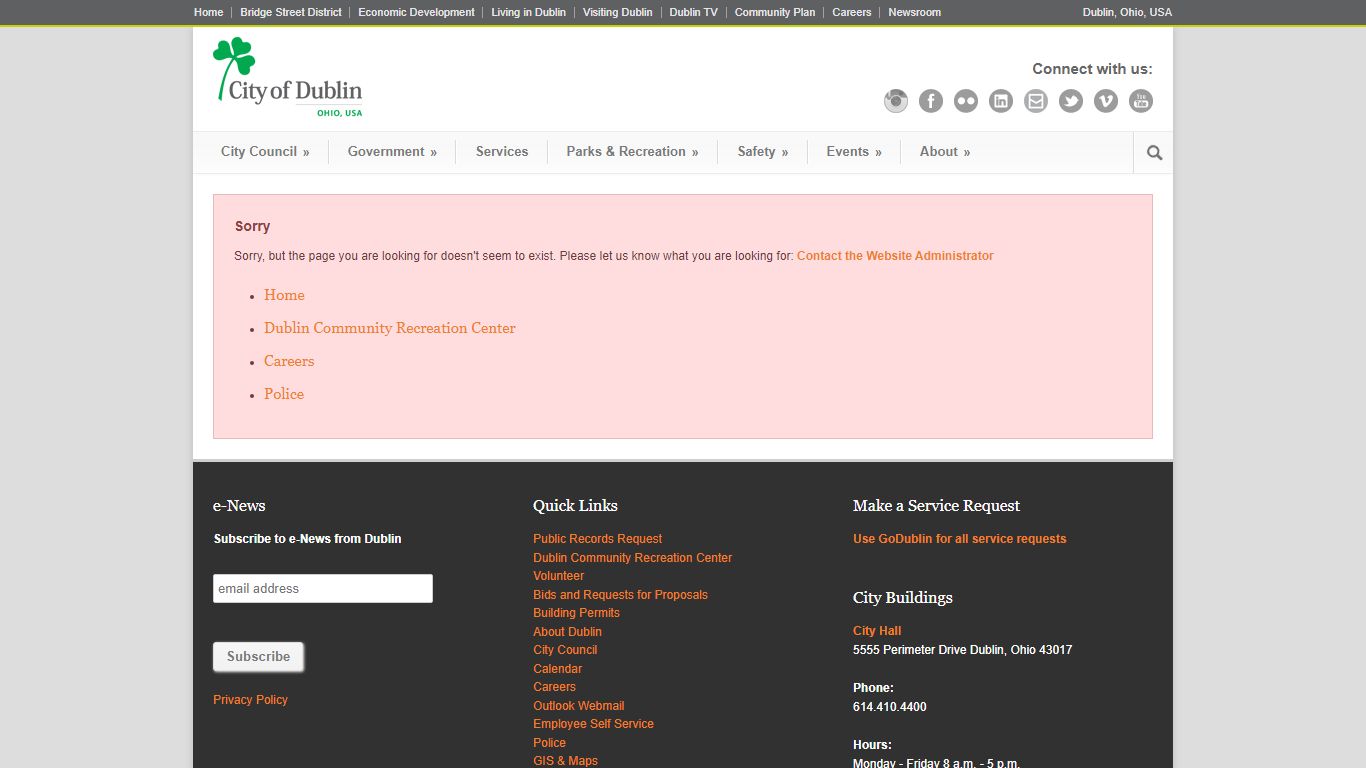Image resolution: width=1366 pixels, height=768 pixels.
Task: Open Public Records Request quick link
Action: click(x=597, y=539)
